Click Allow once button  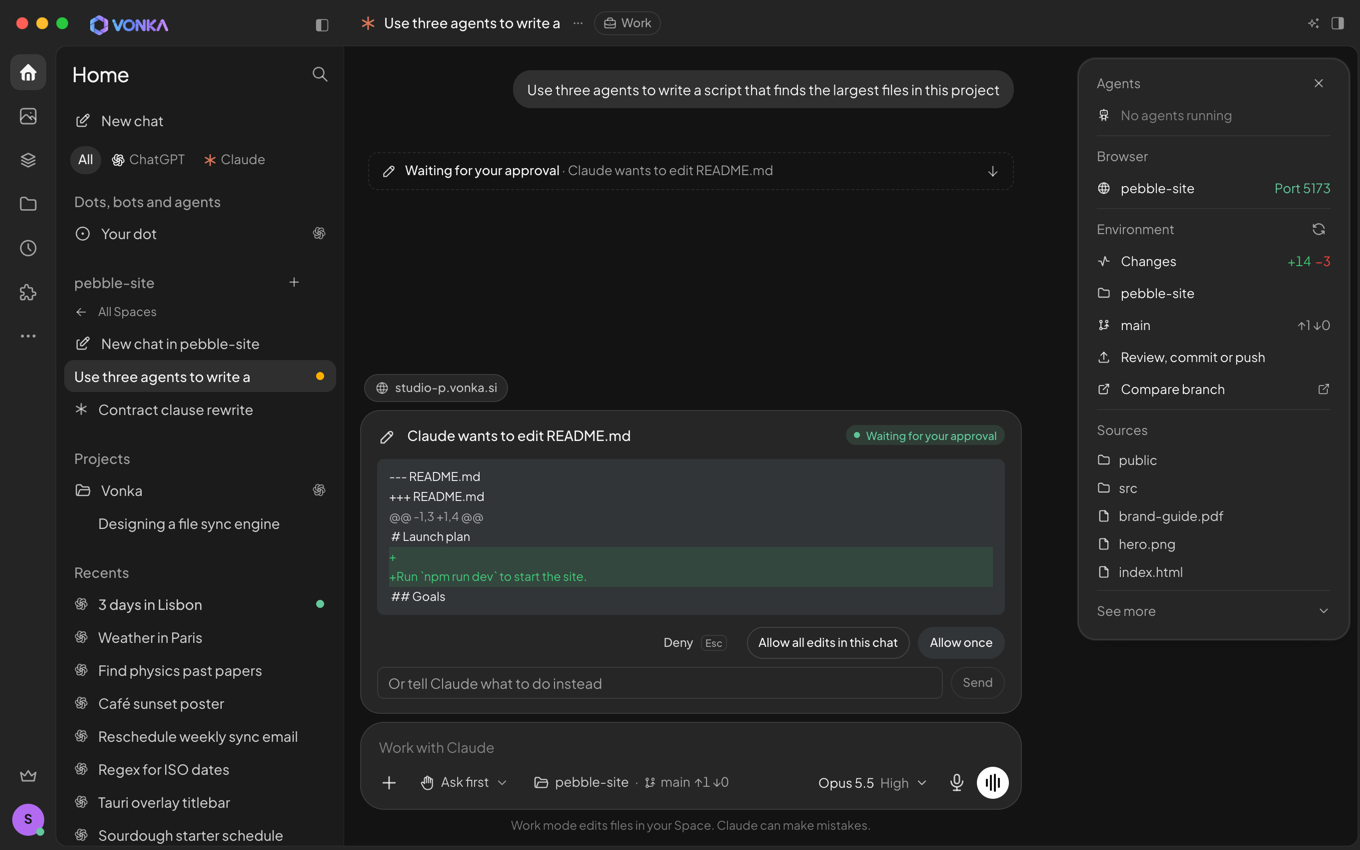tap(961, 643)
